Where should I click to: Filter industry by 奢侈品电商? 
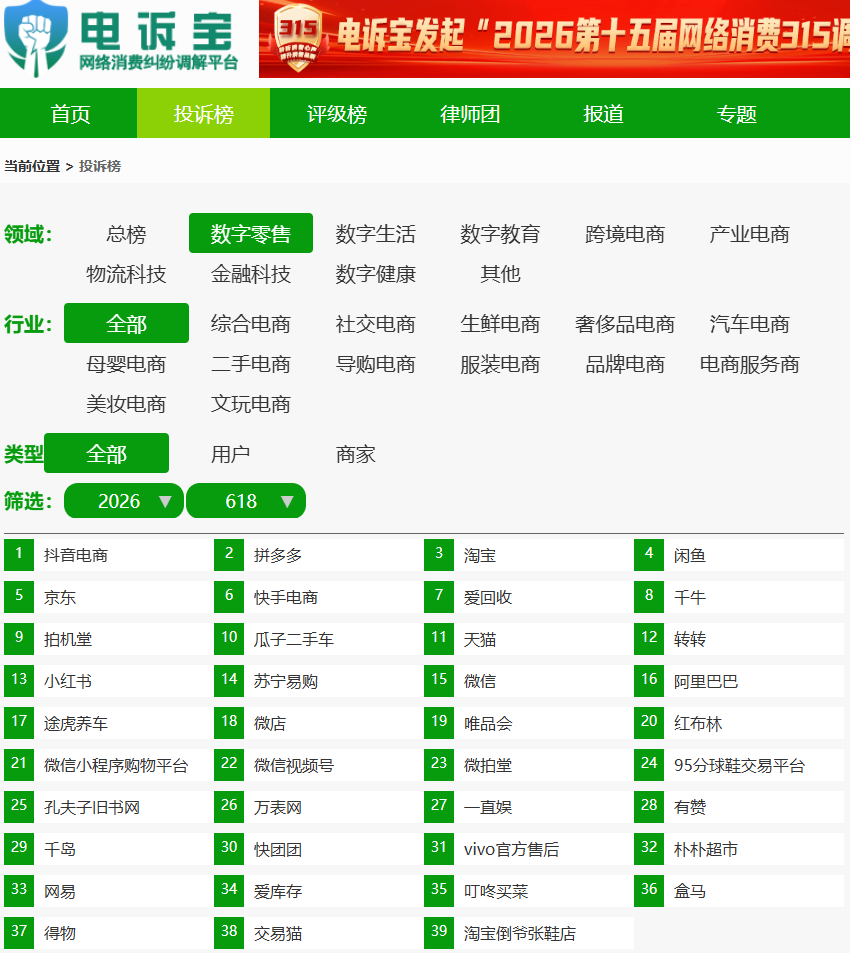(625, 323)
